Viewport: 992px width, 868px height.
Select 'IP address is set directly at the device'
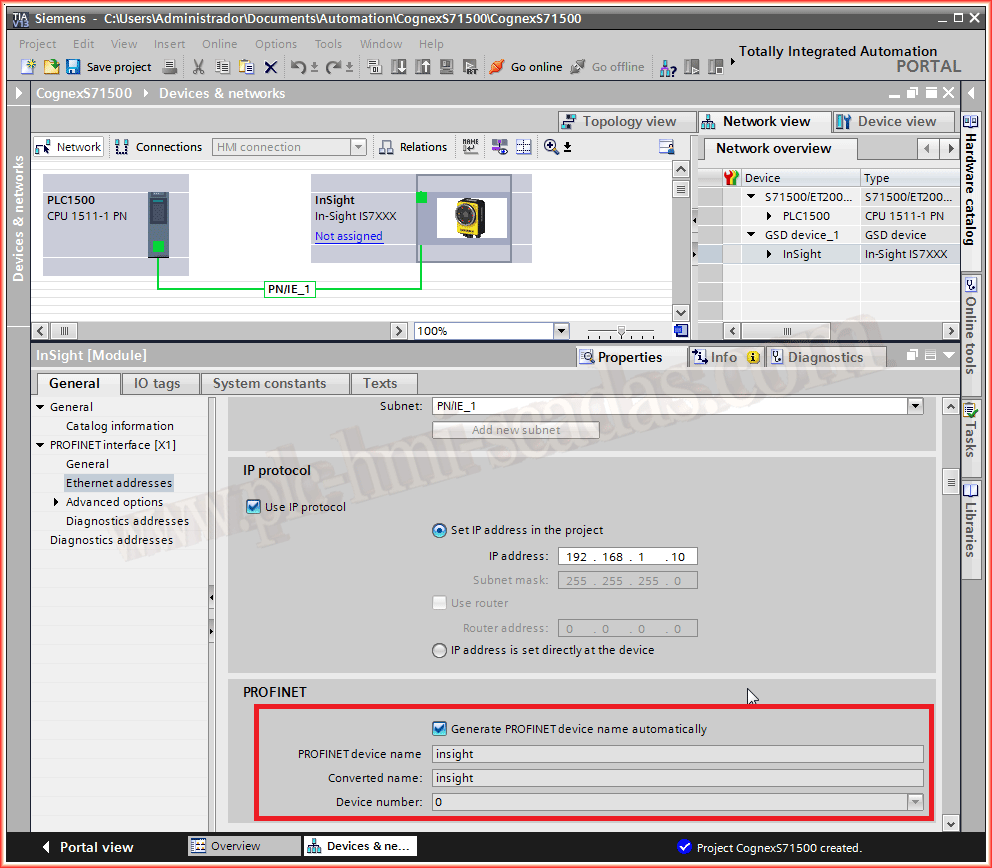tap(439, 650)
